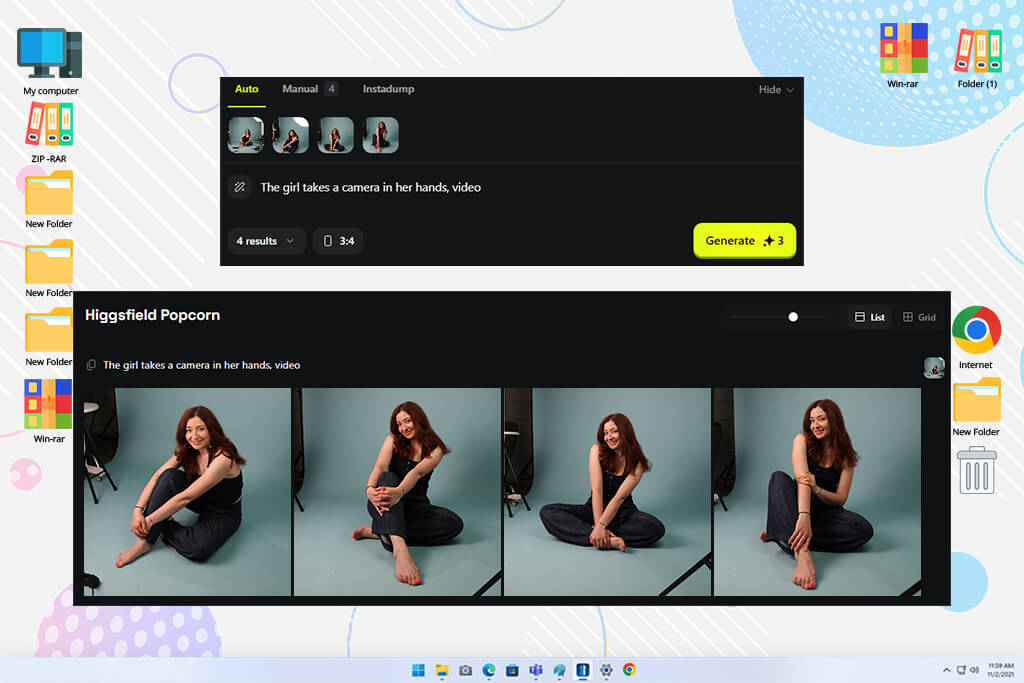Switch to List view
Image resolution: width=1024 pixels, height=683 pixels.
(x=870, y=317)
